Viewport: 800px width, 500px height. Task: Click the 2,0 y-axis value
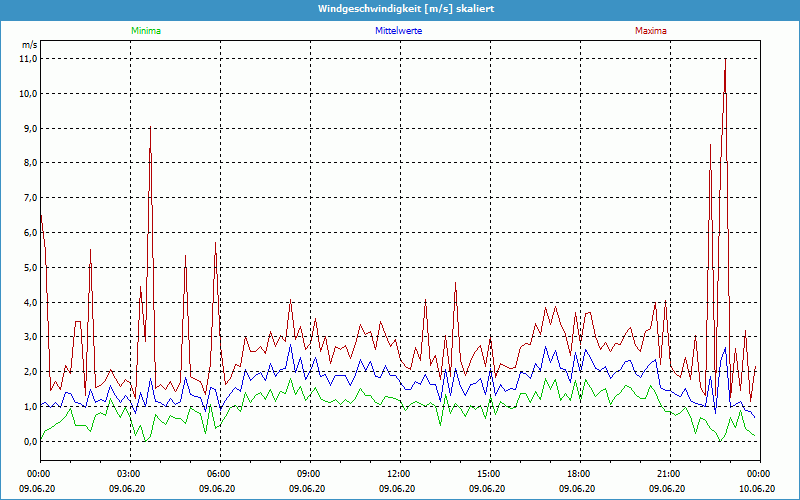pos(31,371)
